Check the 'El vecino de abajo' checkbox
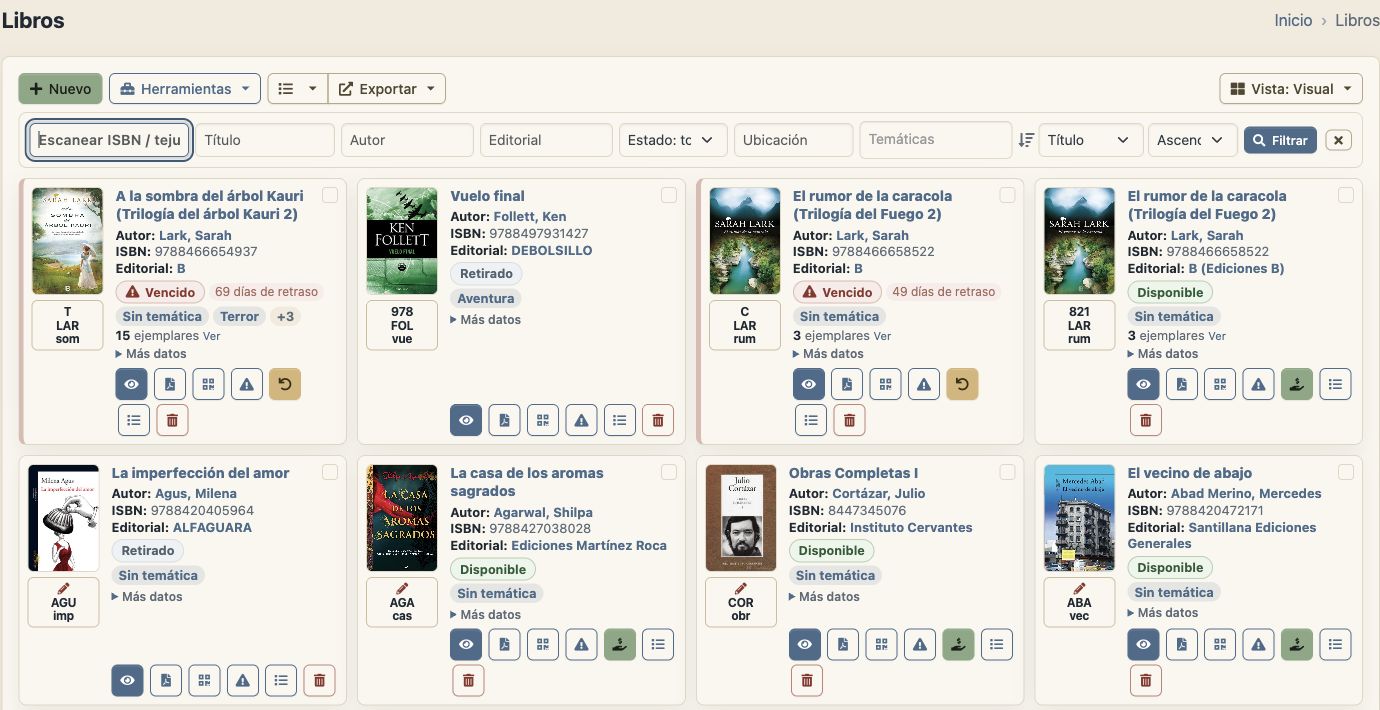Screen dimensions: 1380x710 click(x=1346, y=472)
